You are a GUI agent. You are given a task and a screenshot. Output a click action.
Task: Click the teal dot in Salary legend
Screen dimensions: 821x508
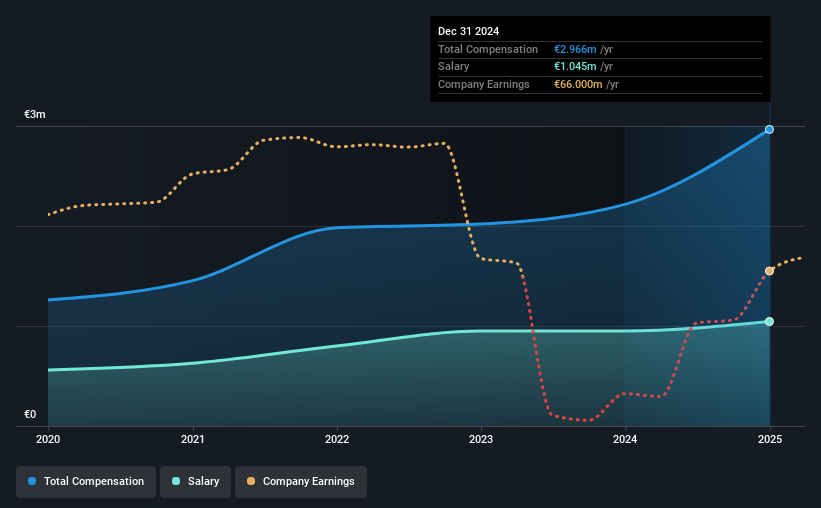pos(176,481)
